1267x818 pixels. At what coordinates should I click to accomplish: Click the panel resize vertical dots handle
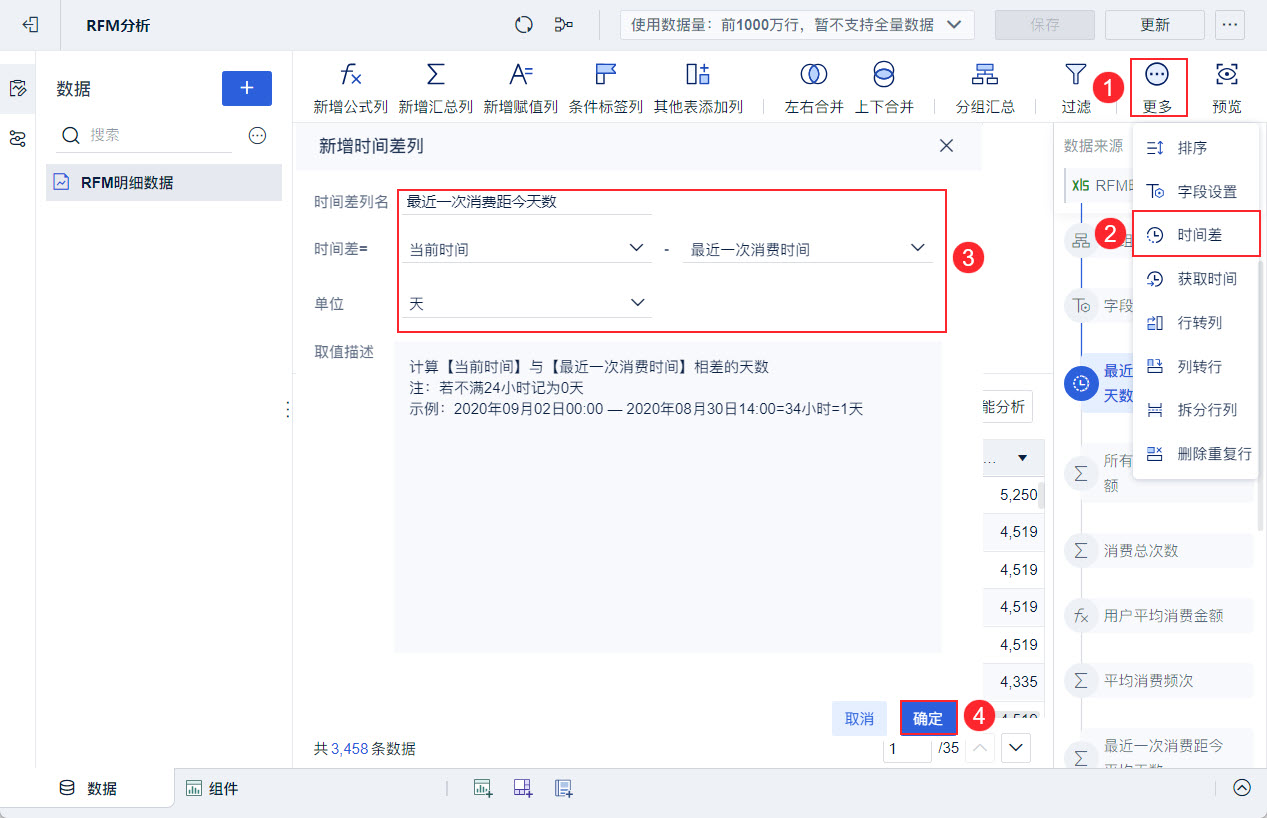pyautogui.click(x=288, y=410)
